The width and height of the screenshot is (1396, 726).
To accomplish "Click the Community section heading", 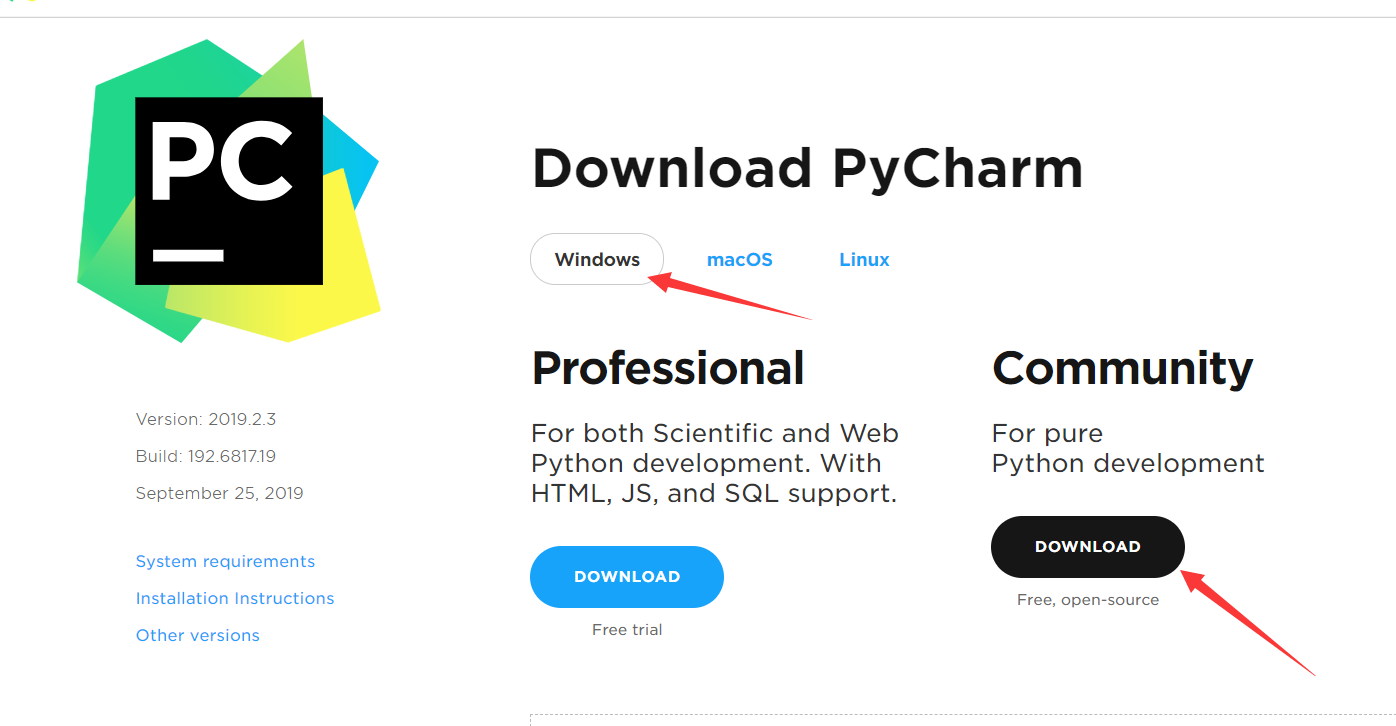I will tap(1122, 368).
